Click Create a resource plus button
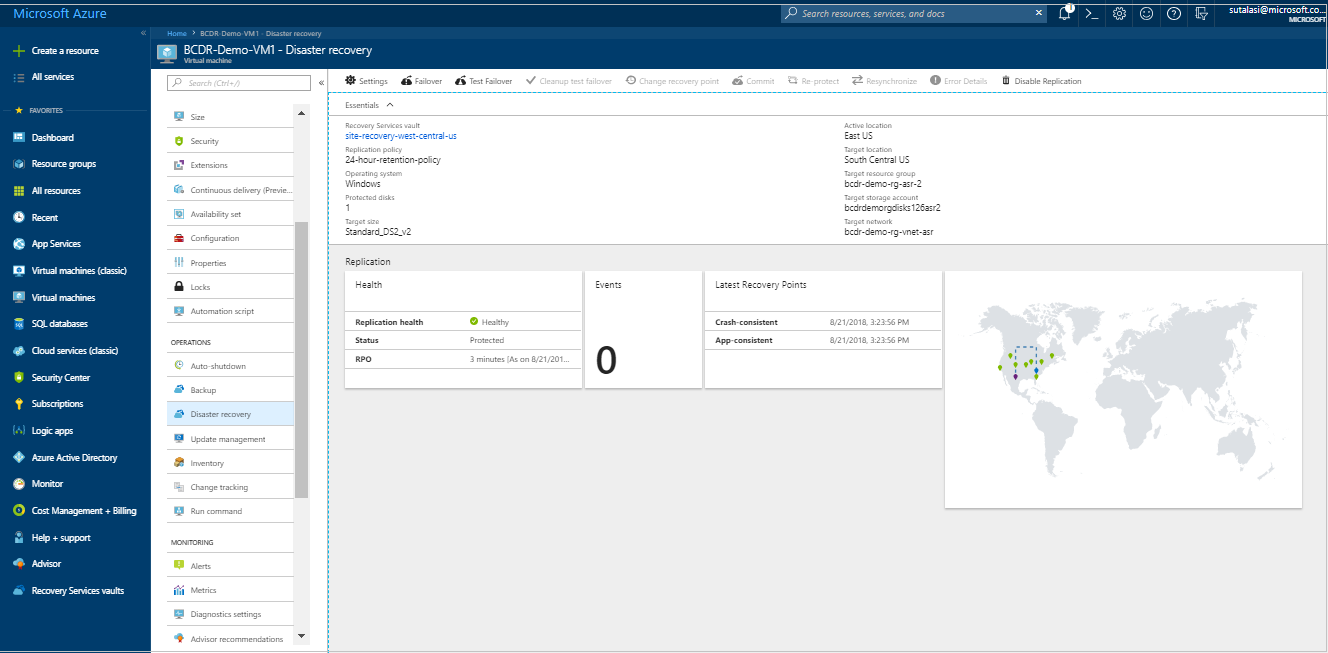 point(56,50)
